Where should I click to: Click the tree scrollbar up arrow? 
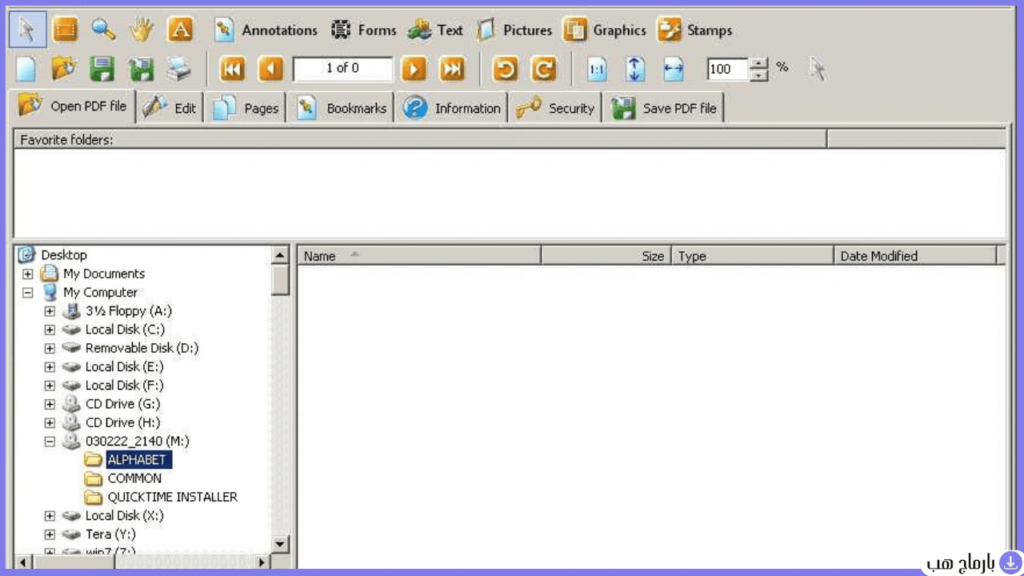pyautogui.click(x=280, y=255)
